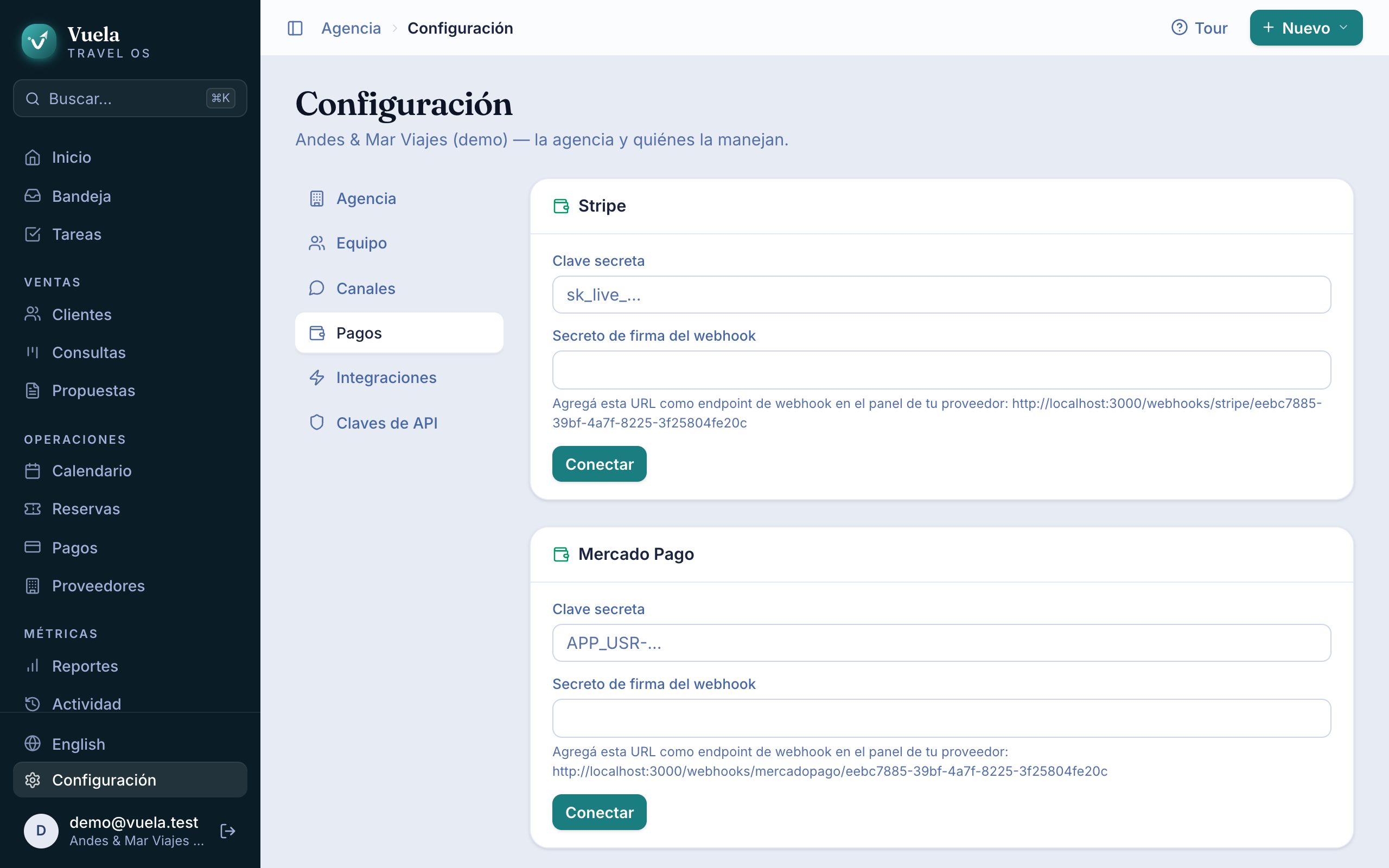Click the English globe icon
This screenshot has height=868, width=1389.
33,743
